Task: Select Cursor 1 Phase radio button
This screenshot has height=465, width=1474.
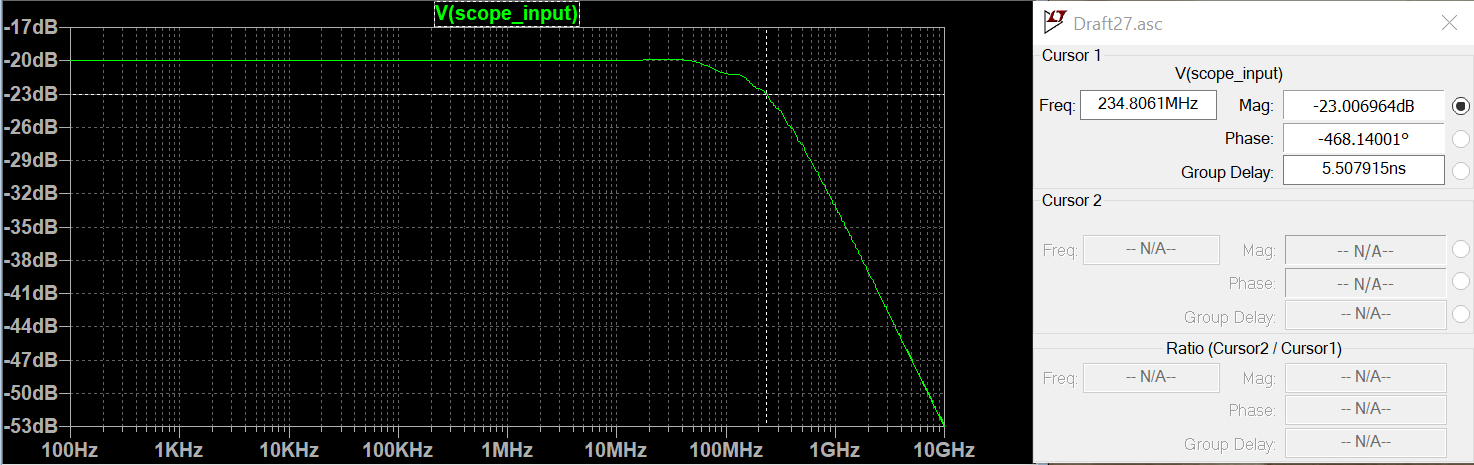Action: click(x=1460, y=138)
